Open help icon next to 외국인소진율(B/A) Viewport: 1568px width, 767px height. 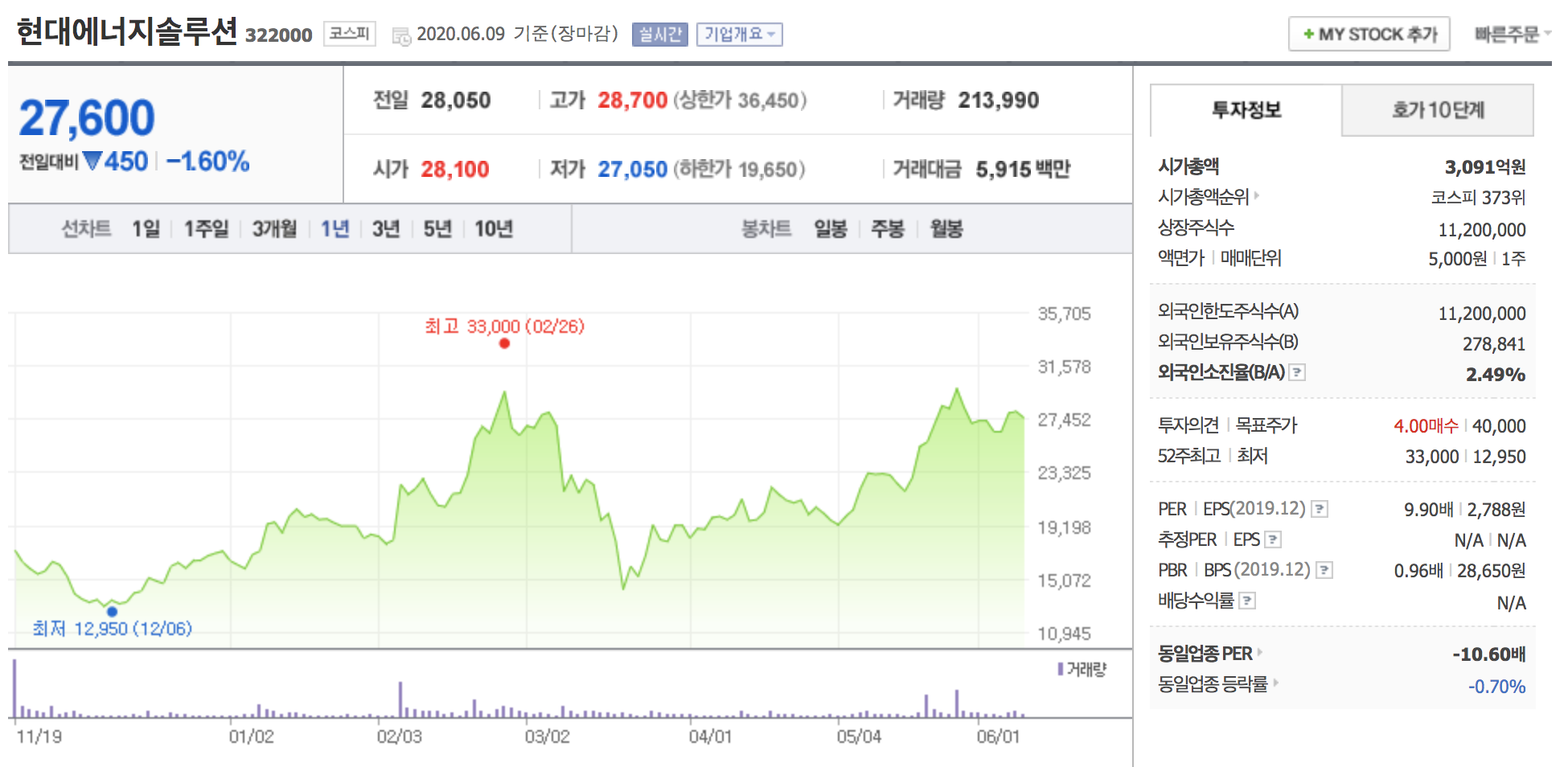click(1297, 372)
